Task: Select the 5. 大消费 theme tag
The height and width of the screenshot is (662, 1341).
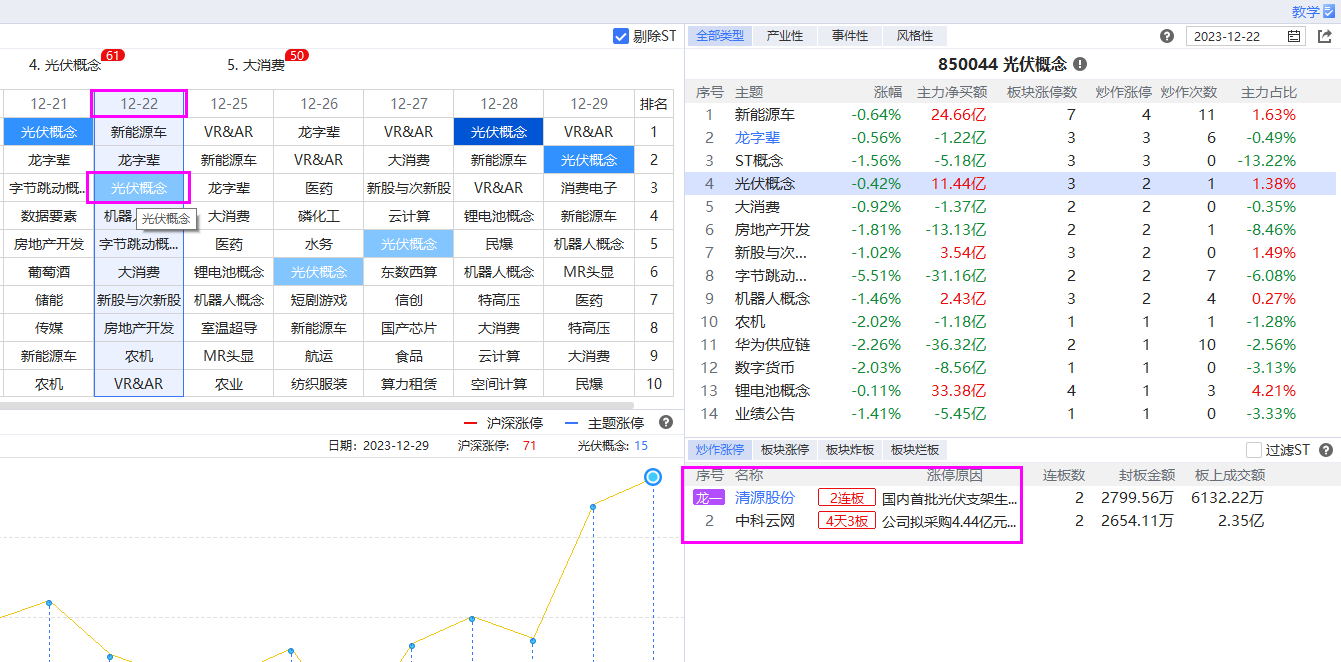Action: coord(256,65)
